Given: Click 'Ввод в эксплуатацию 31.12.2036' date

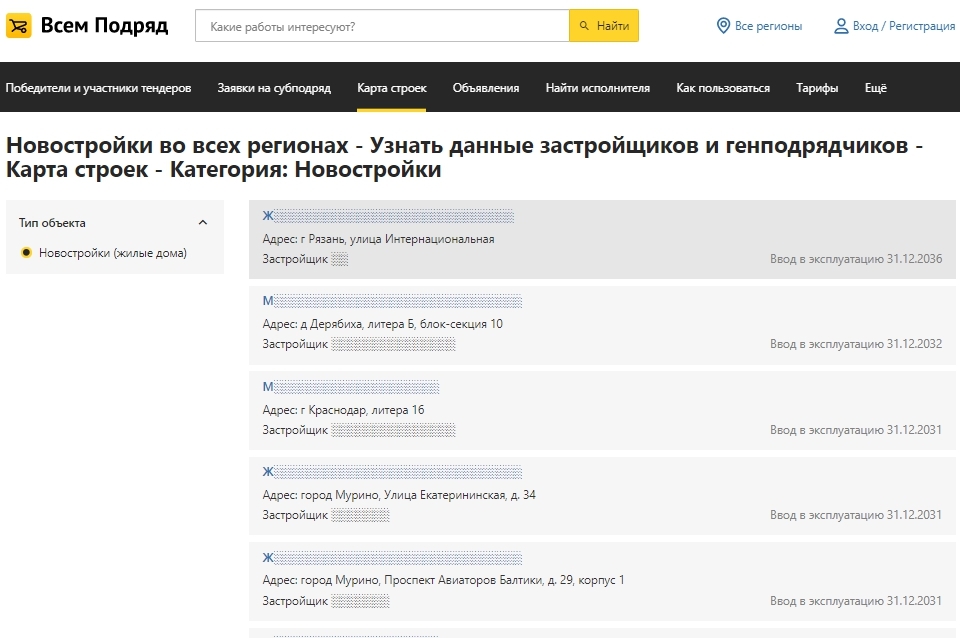Looking at the screenshot, I should click(856, 259).
